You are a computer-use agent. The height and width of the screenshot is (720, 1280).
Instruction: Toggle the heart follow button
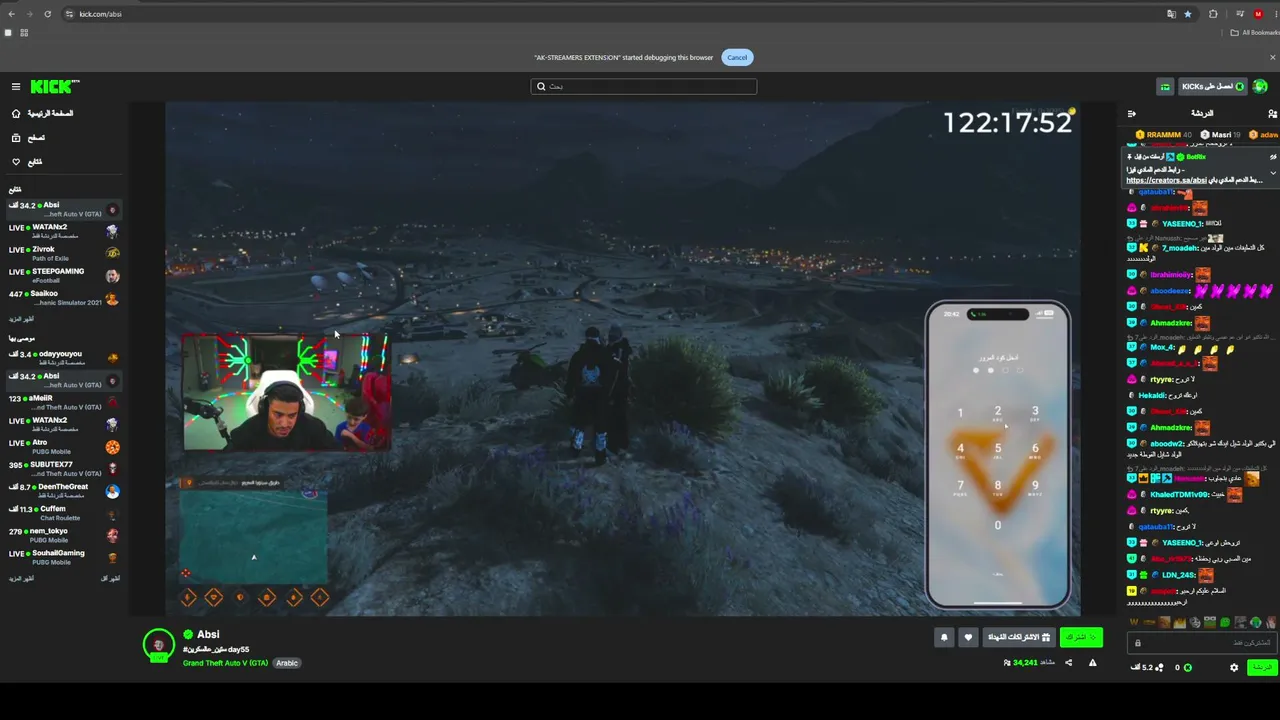pos(967,637)
